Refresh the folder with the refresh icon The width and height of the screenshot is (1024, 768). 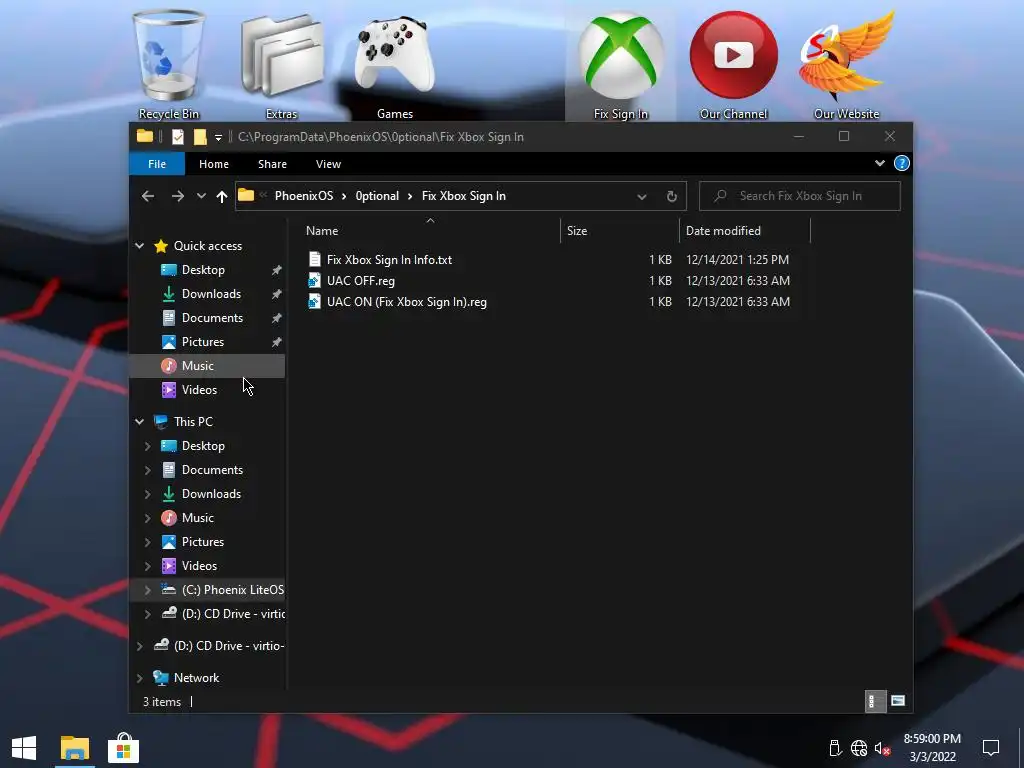(671, 196)
